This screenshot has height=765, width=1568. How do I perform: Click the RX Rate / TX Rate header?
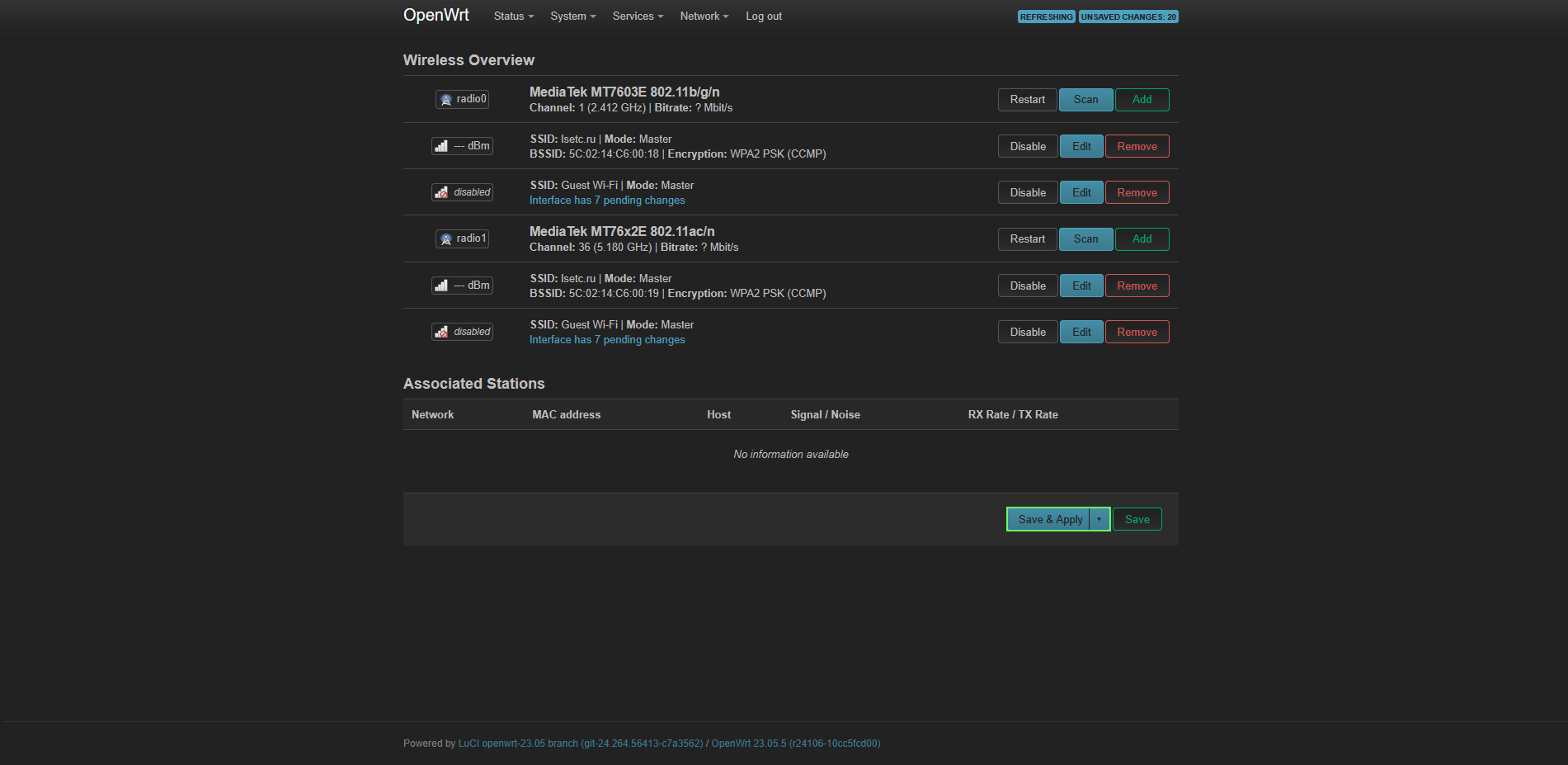click(1013, 415)
